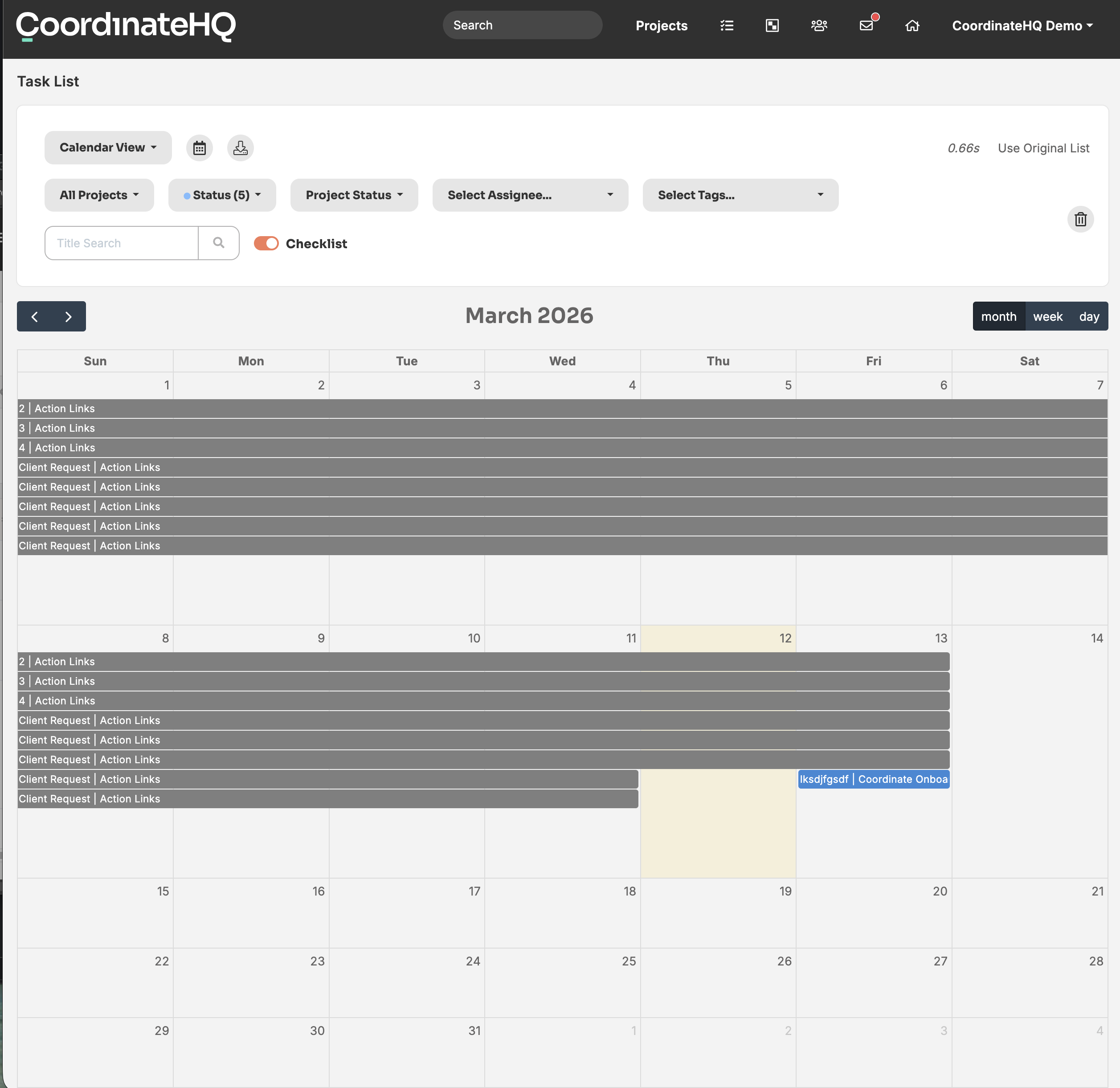Open first-week event '4 | Action Links'
This screenshot has height=1088, width=1120.
click(x=562, y=448)
